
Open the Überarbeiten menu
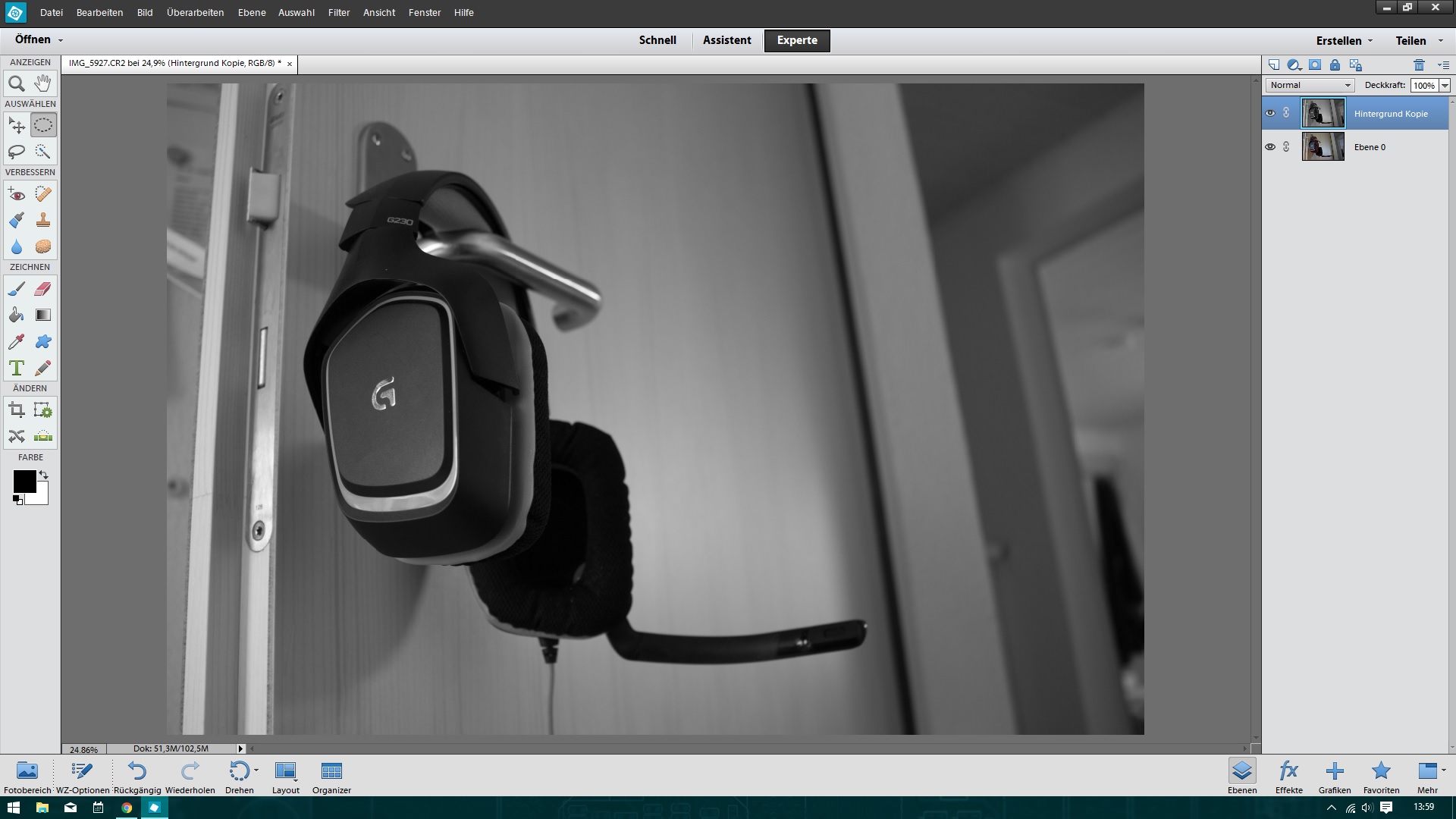coord(196,13)
